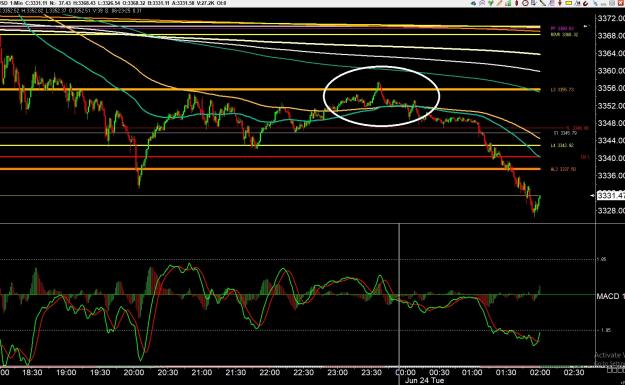
Task: Select the black diagonal line drawing tool
Action: tap(542, 3)
